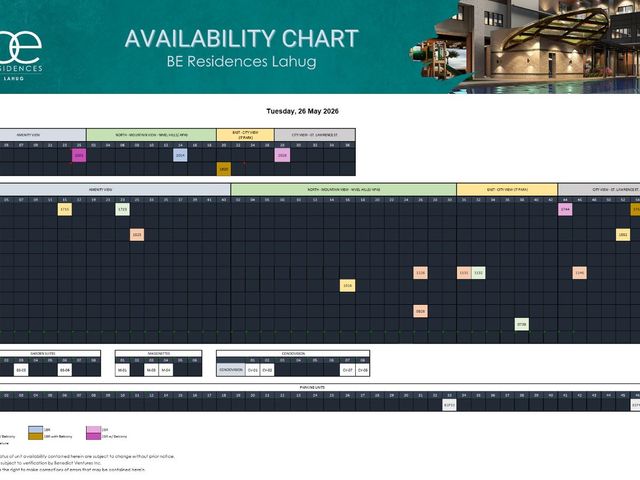This screenshot has width=640, height=480.
Task: Click the 1BR blue legend swatch
Action: pos(36,430)
